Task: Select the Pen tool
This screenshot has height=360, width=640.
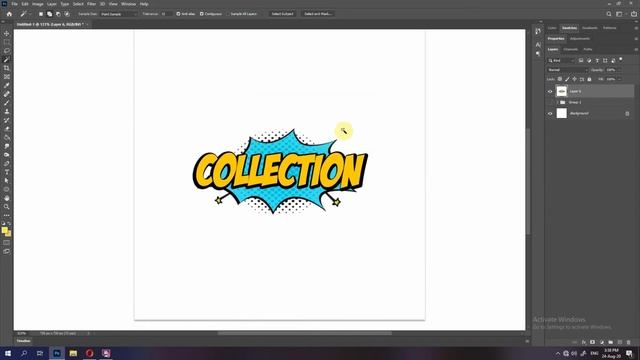Action: click(x=7, y=163)
